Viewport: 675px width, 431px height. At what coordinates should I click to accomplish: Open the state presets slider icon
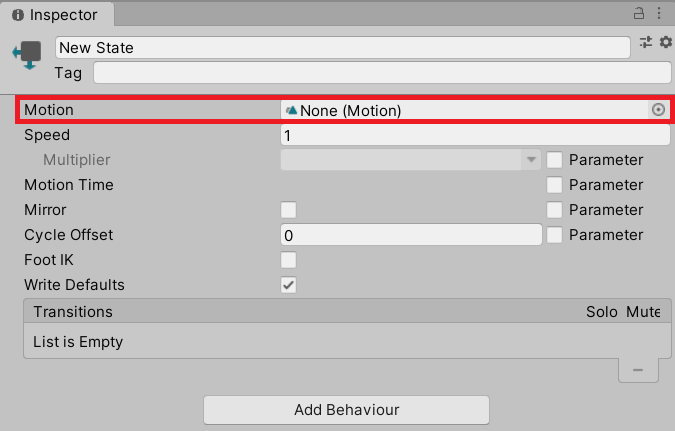pyautogui.click(x=646, y=42)
